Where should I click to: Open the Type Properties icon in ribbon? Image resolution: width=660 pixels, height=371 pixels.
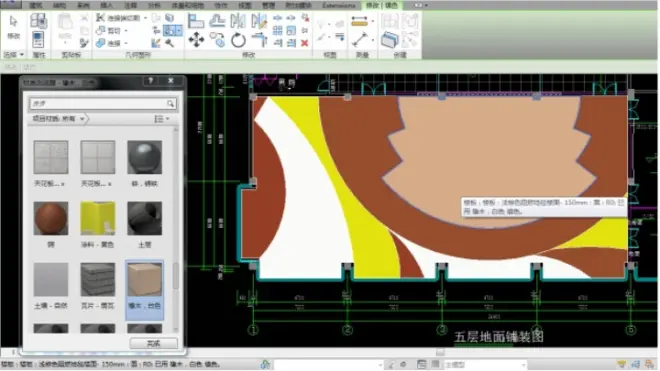point(38,21)
